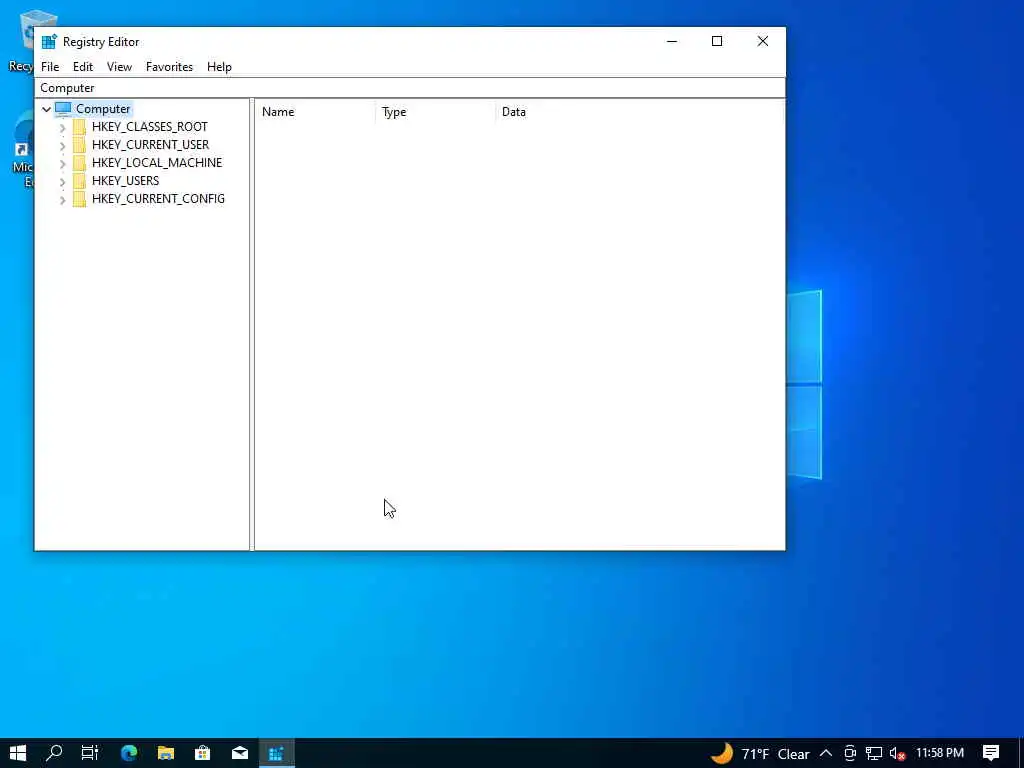Click the Registry Editor taskbar button
Image resolution: width=1024 pixels, height=768 pixels.
(276, 753)
